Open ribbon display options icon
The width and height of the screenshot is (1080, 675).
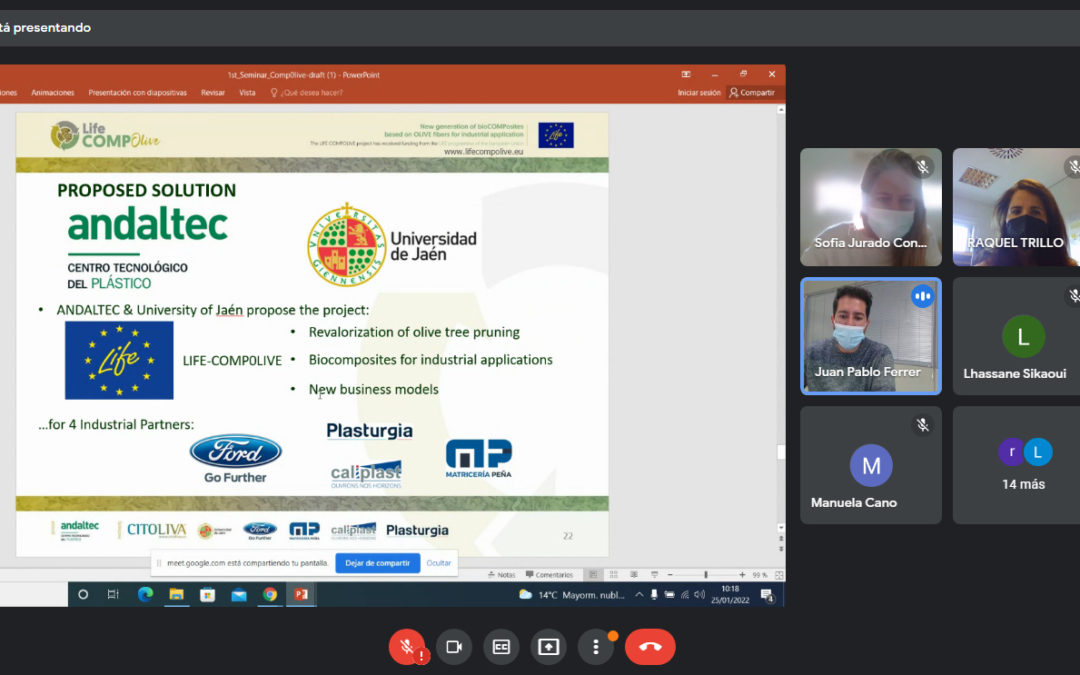pos(686,74)
